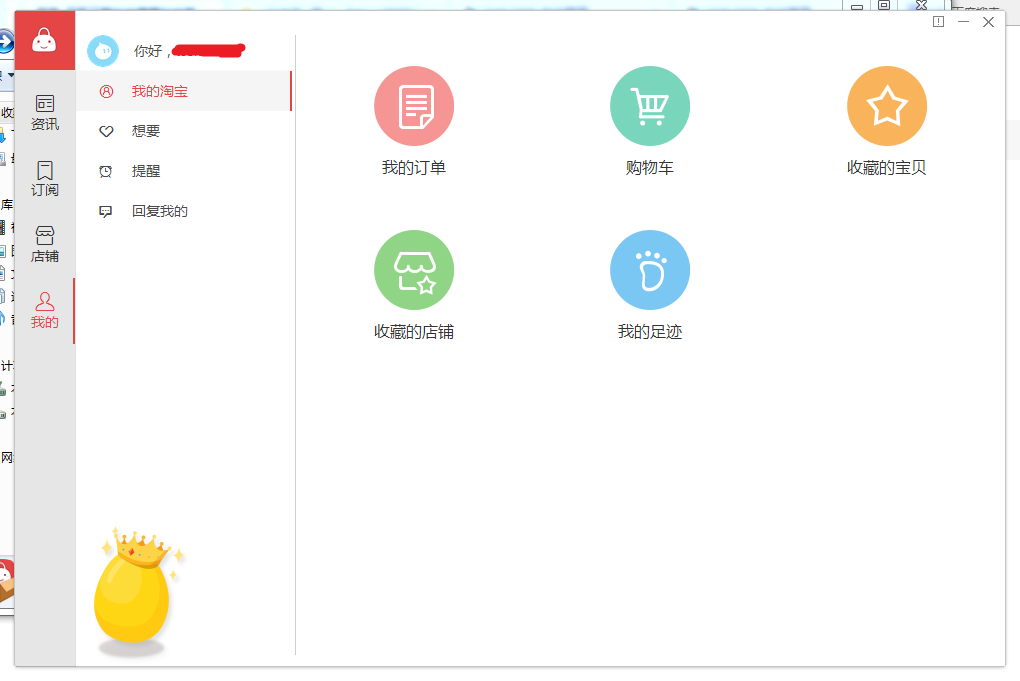Click the red Taobao bag logo

click(x=45, y=40)
